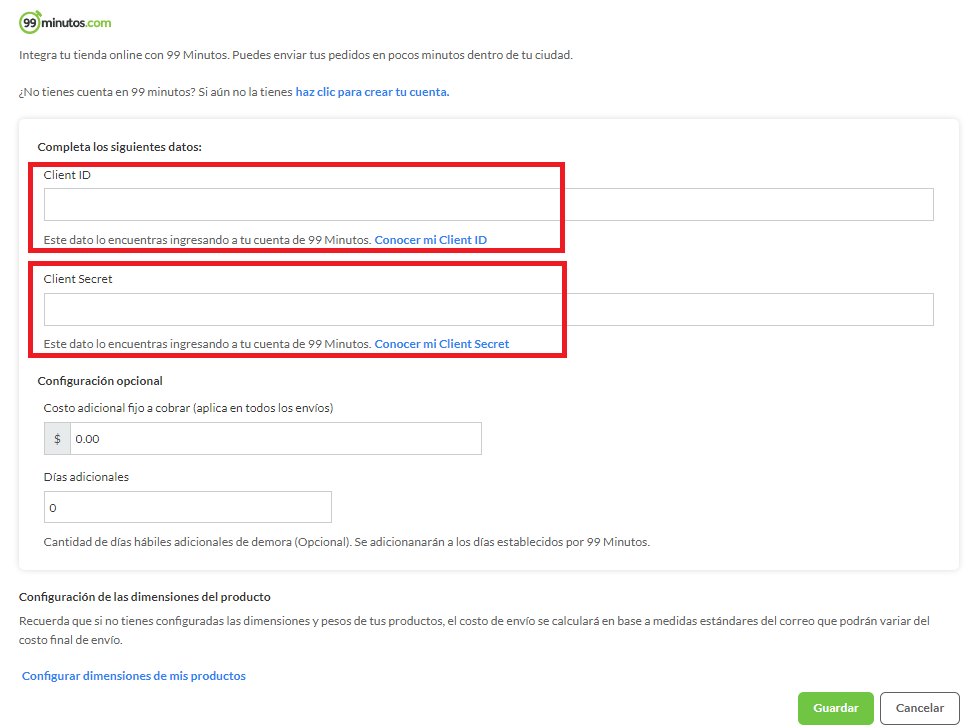971x728 pixels.
Task: Click the 99minutos.com logo
Action: click(x=65, y=22)
